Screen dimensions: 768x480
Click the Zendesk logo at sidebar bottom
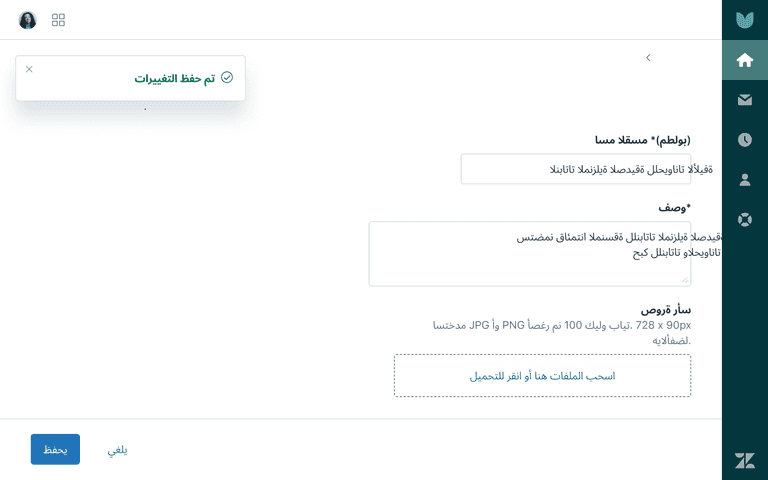(744, 460)
